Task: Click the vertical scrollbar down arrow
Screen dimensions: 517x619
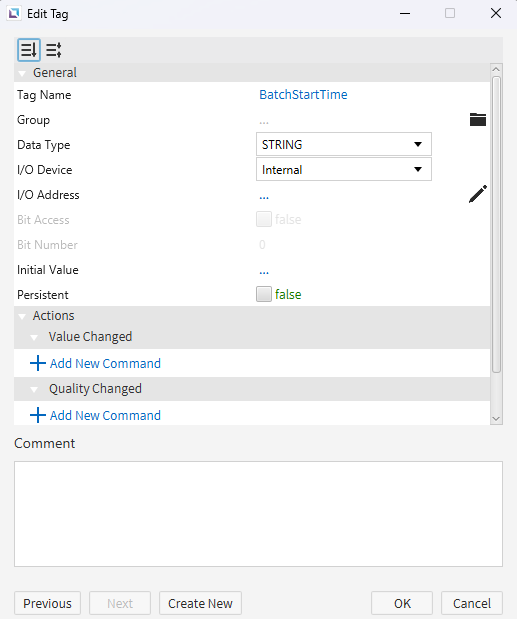Action: (496, 418)
